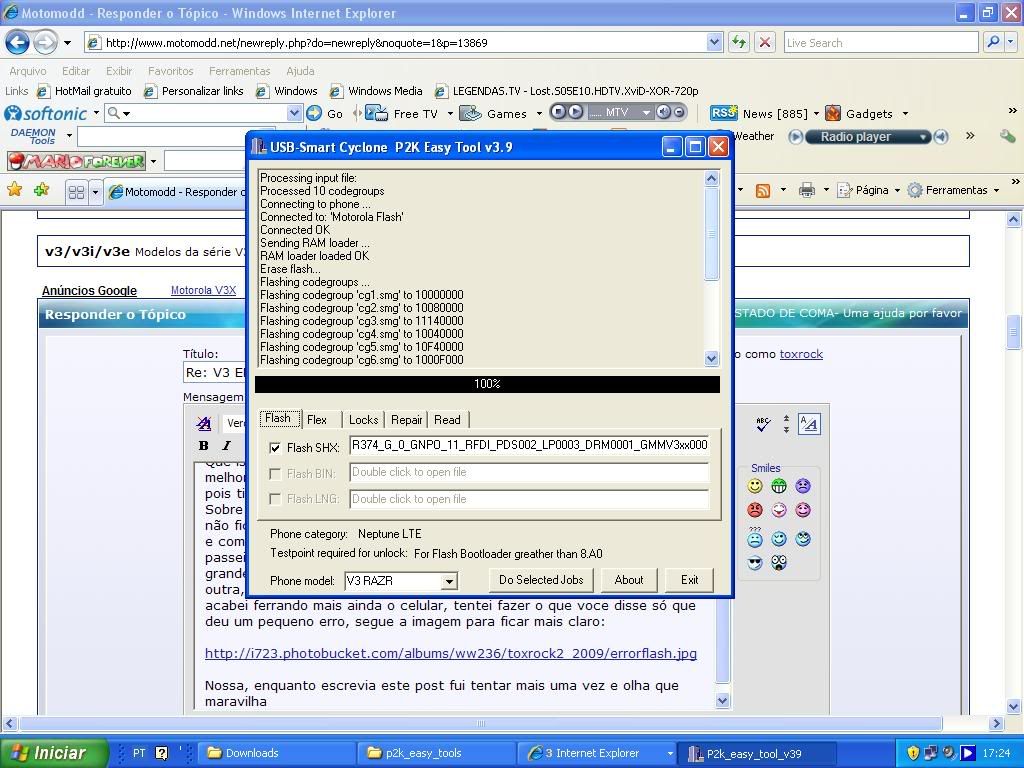This screenshot has width=1024, height=768.
Task: Click the Italic formatting icon in editor
Action: click(227, 445)
